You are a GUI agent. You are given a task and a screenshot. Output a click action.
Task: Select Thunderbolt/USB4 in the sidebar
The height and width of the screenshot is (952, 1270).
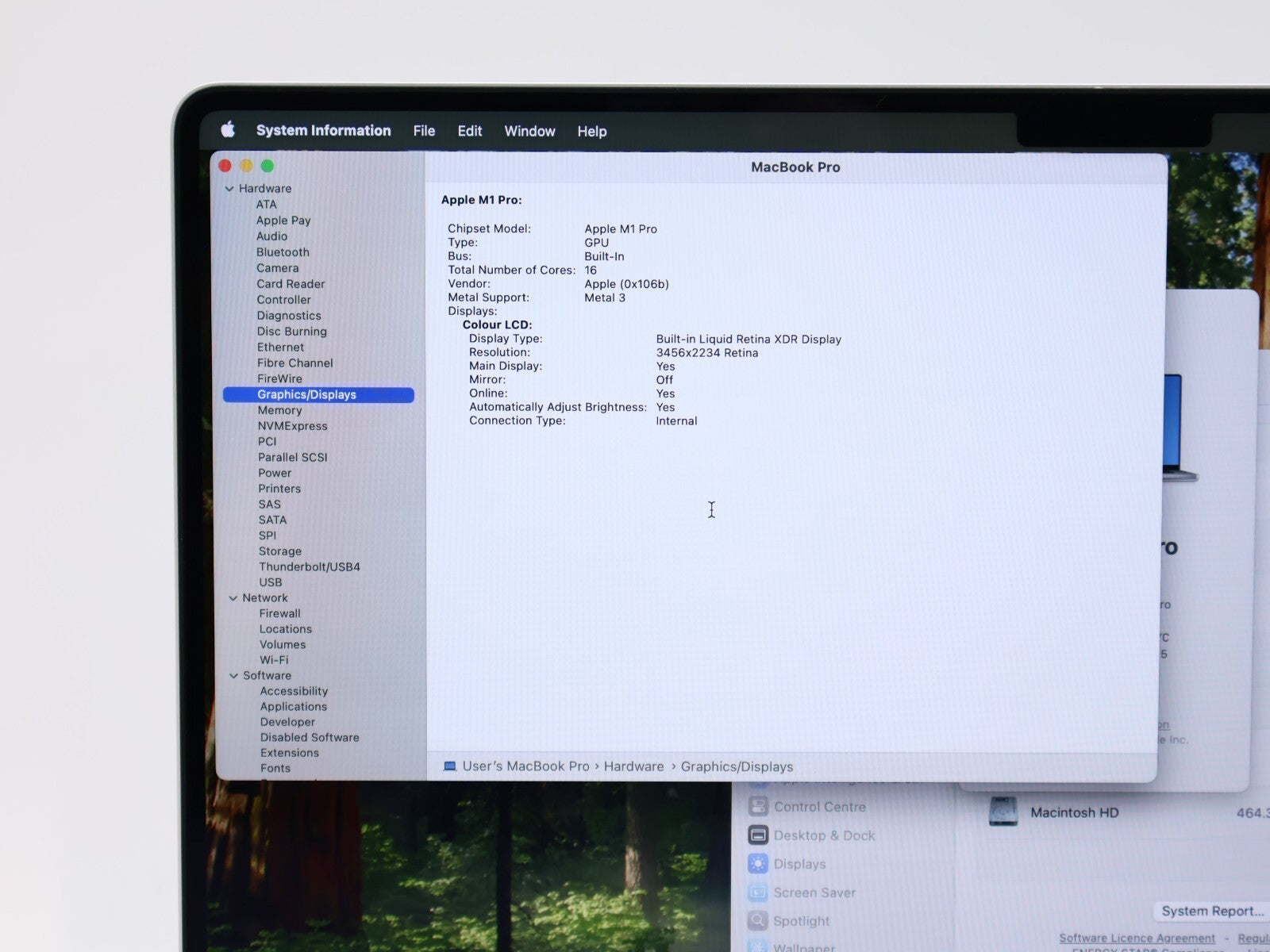point(310,567)
